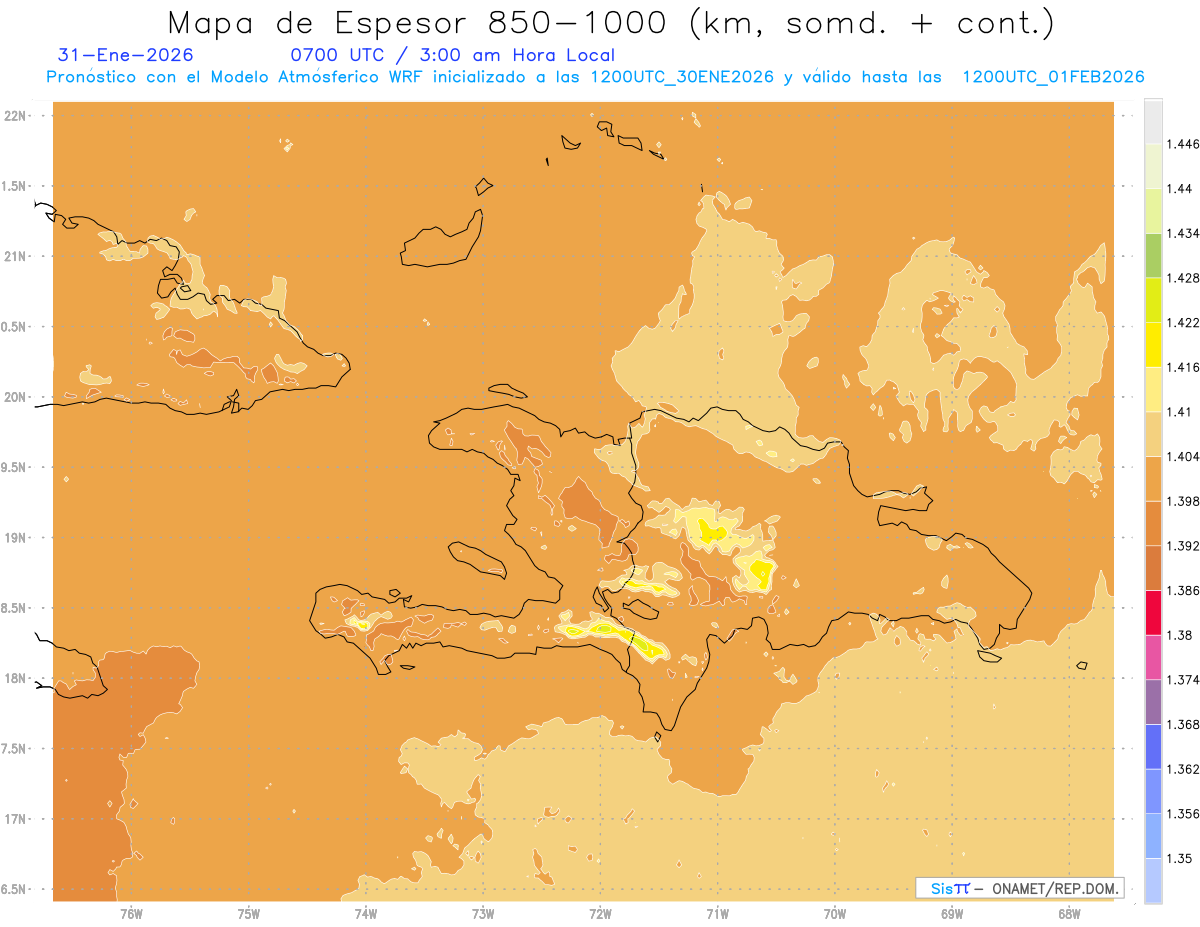This screenshot has height=927, width=1200.
Task: Click the '76W' longitude label
Action: tap(131, 913)
